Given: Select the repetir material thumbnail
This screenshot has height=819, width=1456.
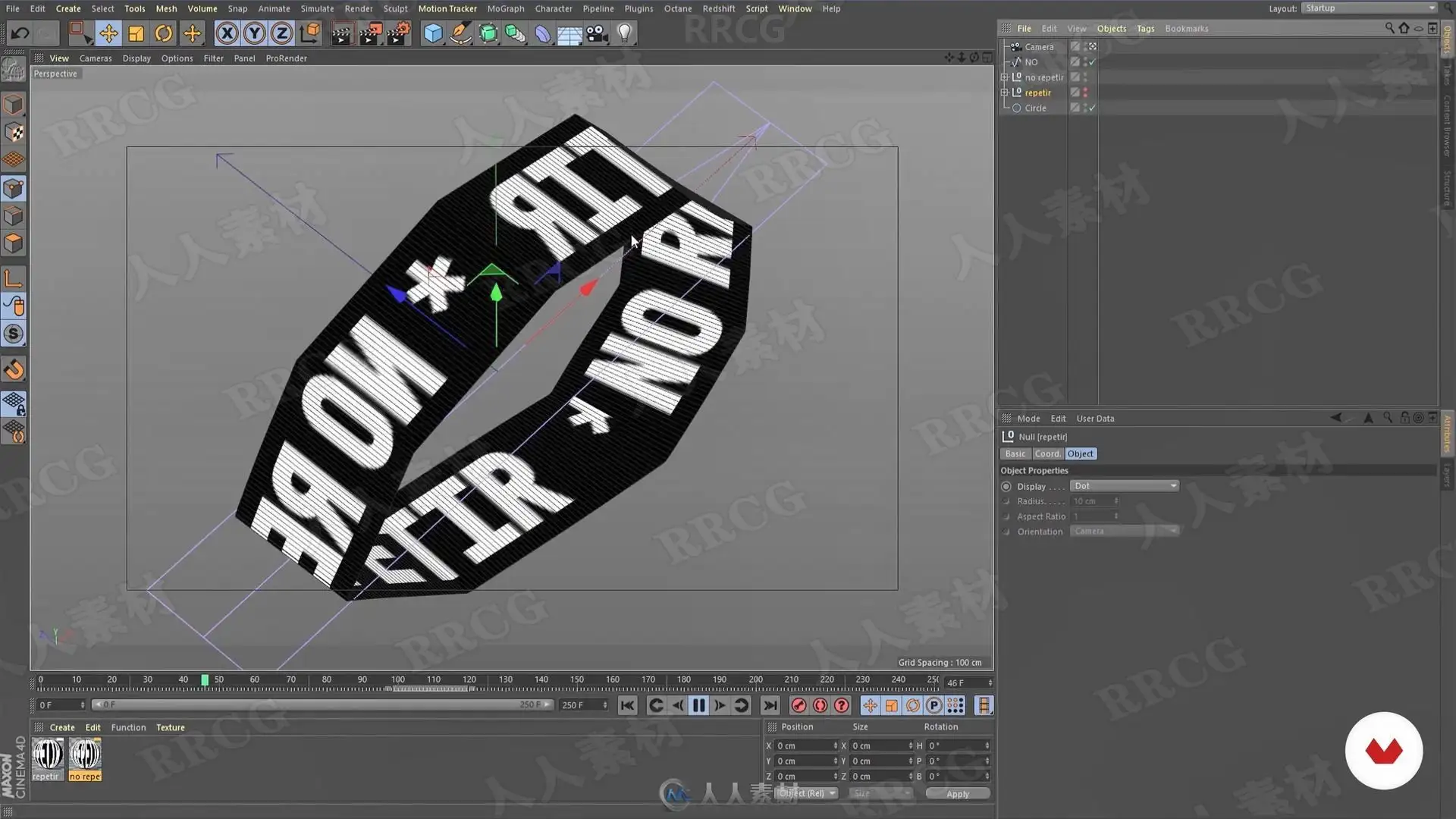Looking at the screenshot, I should (x=47, y=756).
